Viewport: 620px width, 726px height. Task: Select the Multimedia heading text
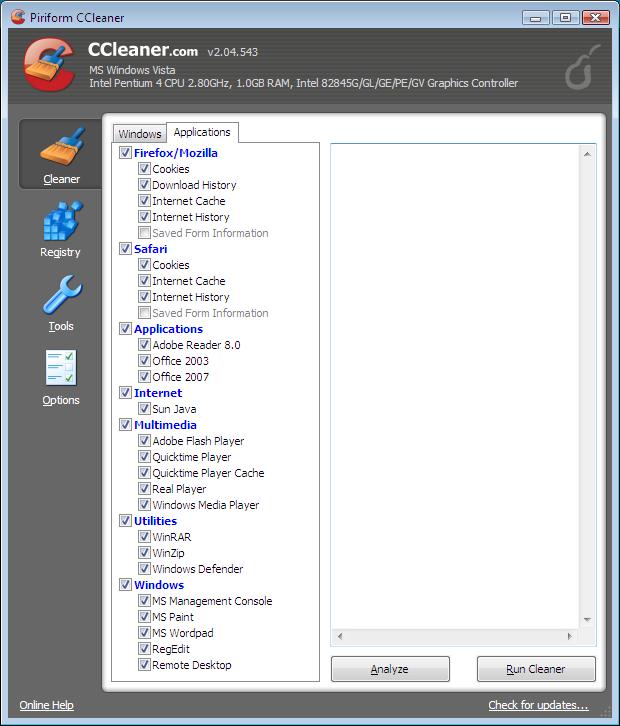[165, 425]
